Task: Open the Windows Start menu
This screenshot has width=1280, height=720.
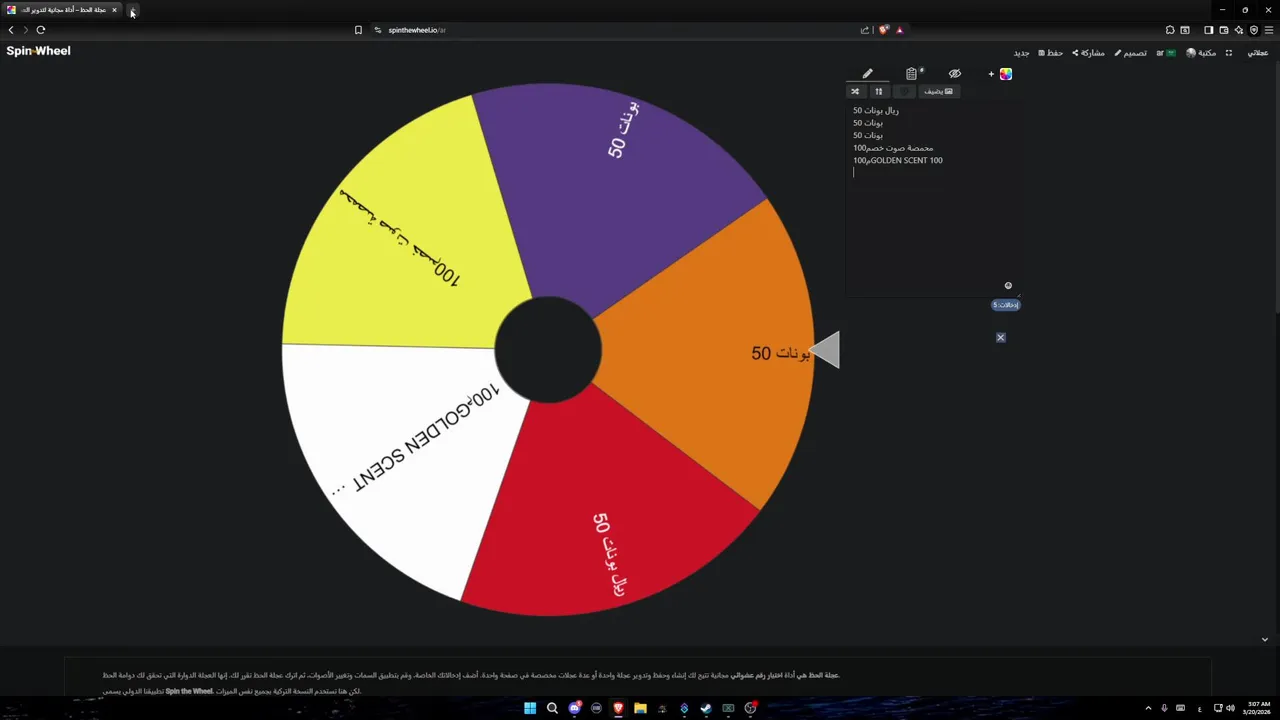Action: pos(530,708)
